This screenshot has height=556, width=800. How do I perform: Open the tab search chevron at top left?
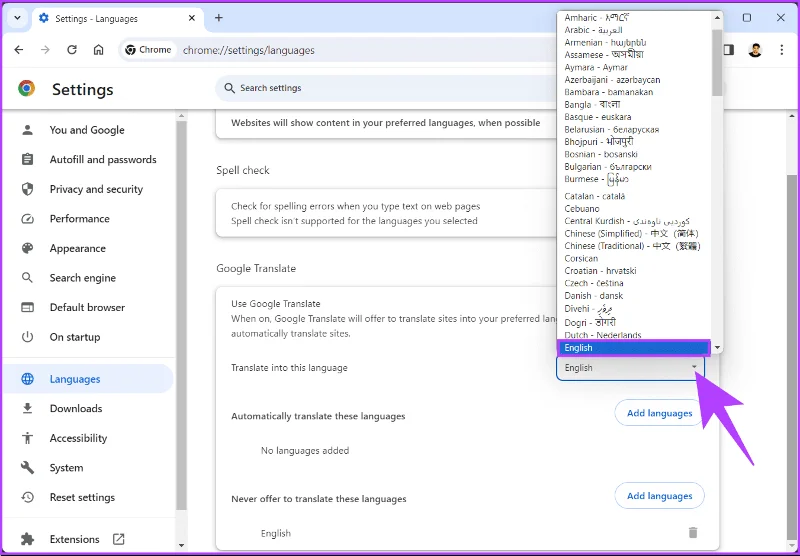click(17, 18)
